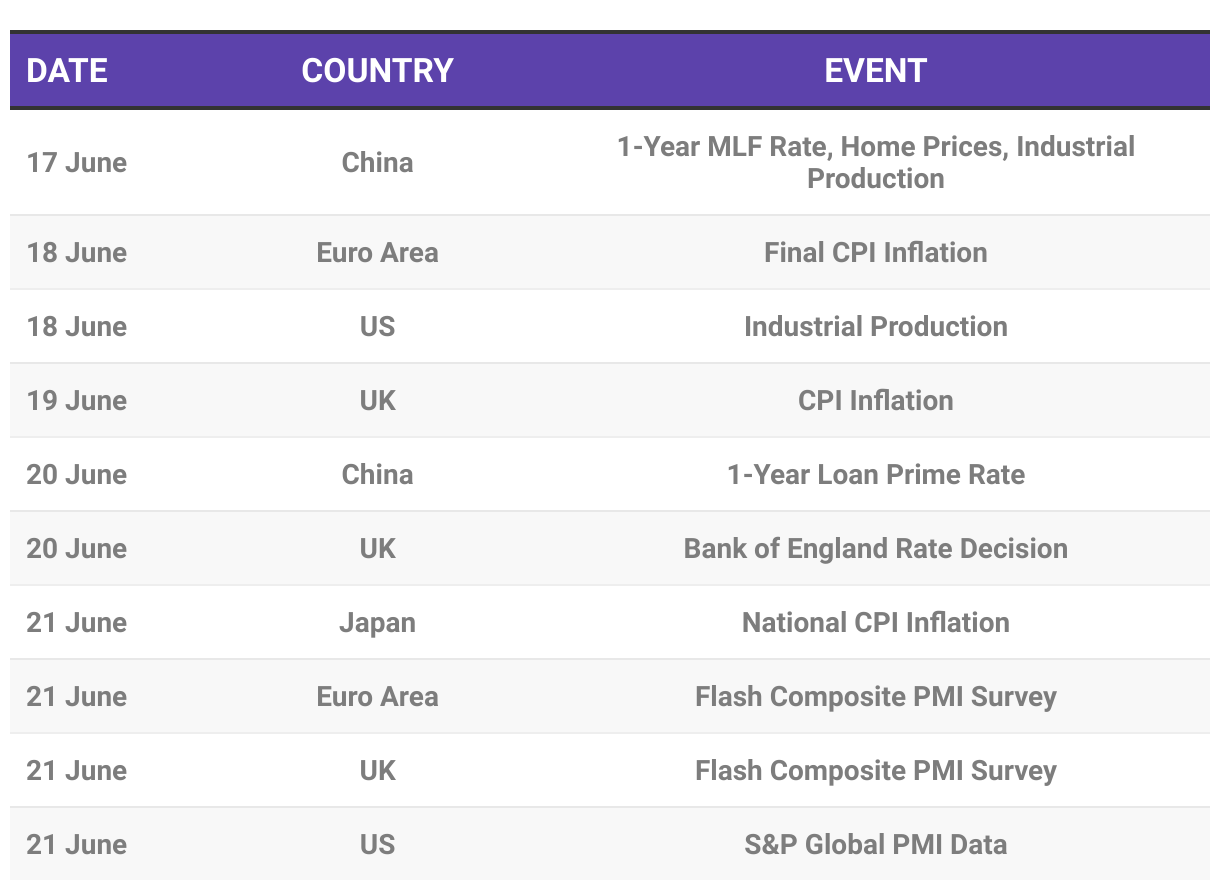Select the 17 June date cell
The image size is (1220, 890).
coord(77,162)
